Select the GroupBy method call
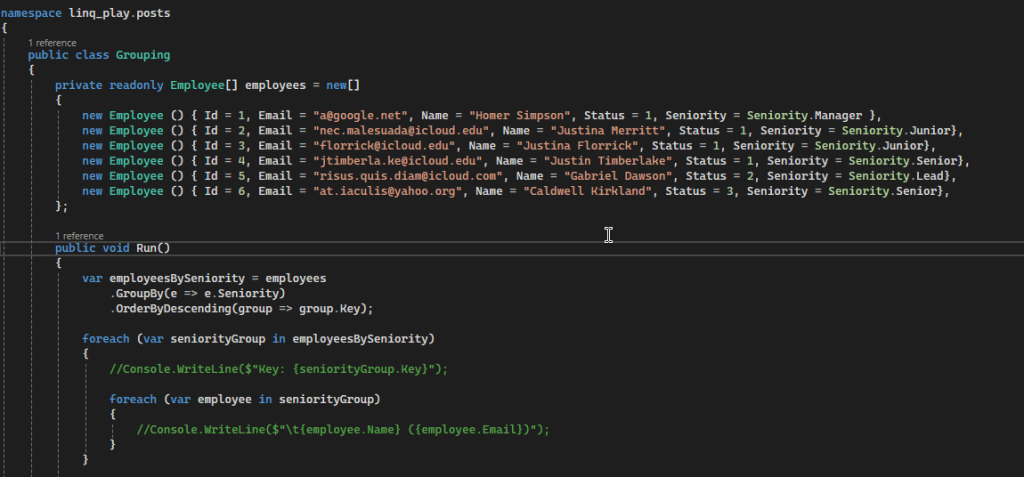Screen dimensions: 1024x477 coord(138,294)
